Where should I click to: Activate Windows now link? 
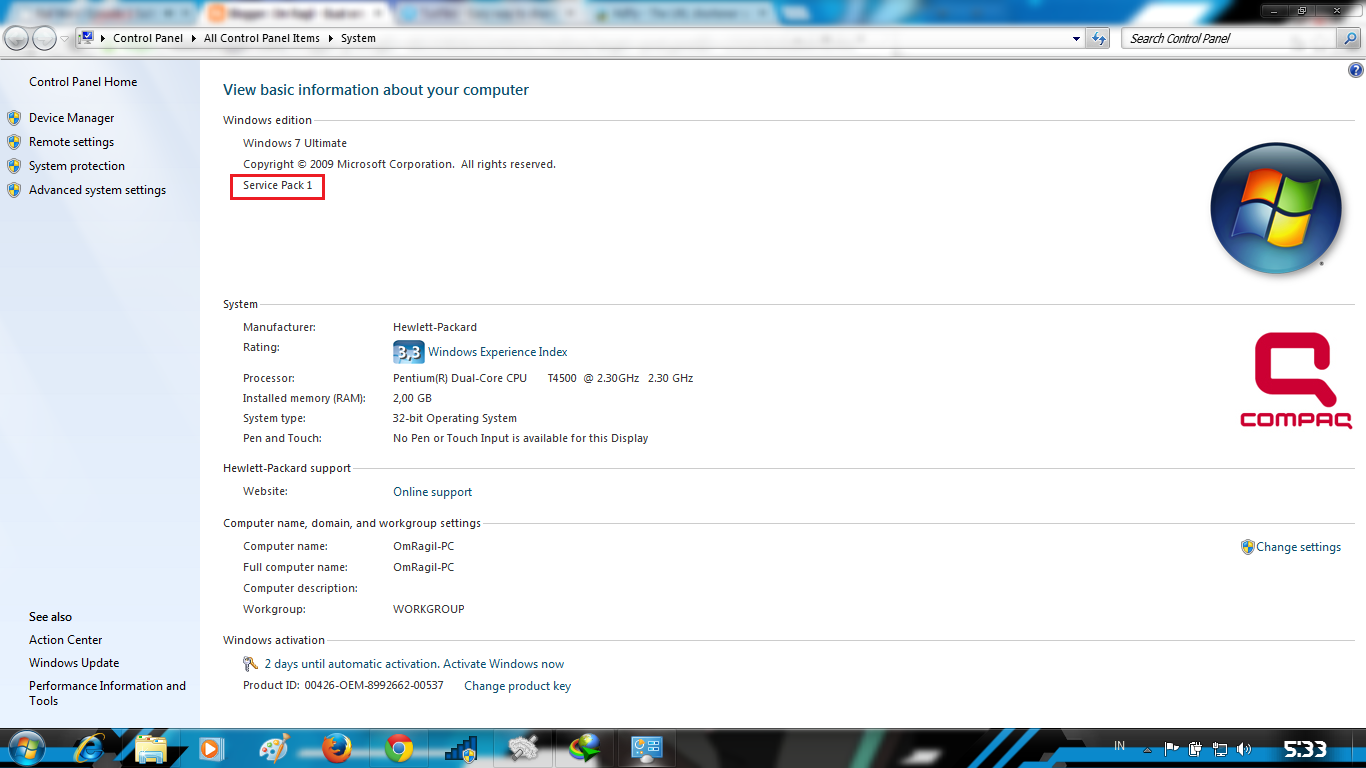click(x=503, y=664)
